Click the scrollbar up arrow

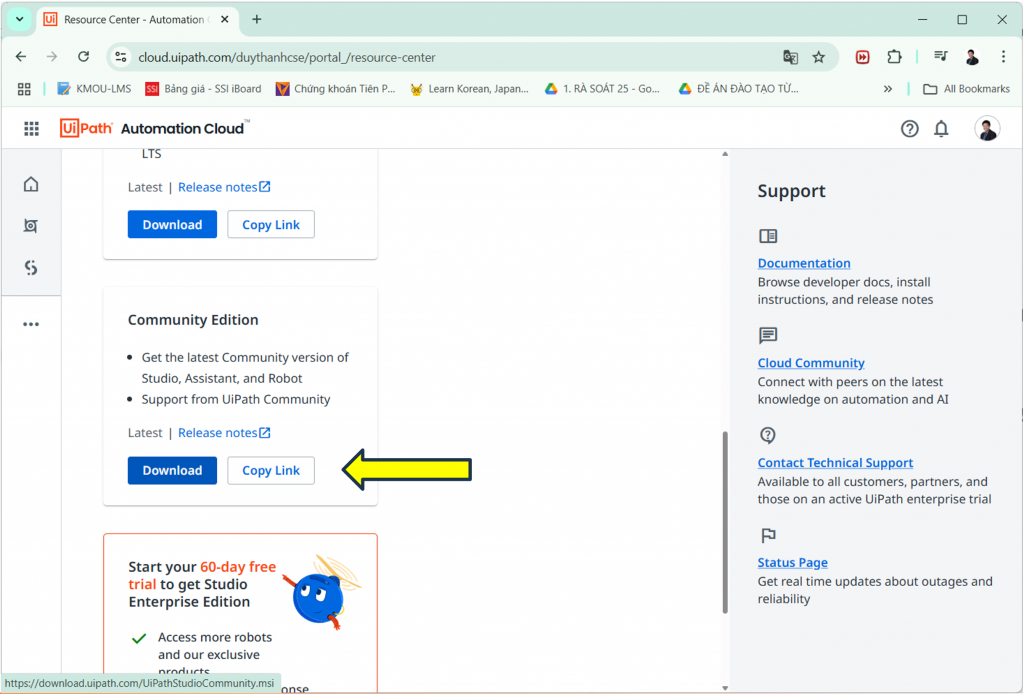pos(725,154)
